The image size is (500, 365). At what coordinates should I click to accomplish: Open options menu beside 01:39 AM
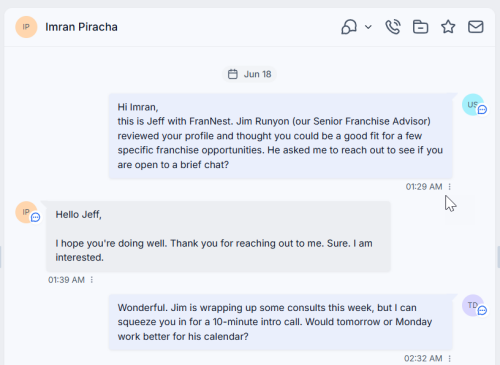pyautogui.click(x=92, y=280)
